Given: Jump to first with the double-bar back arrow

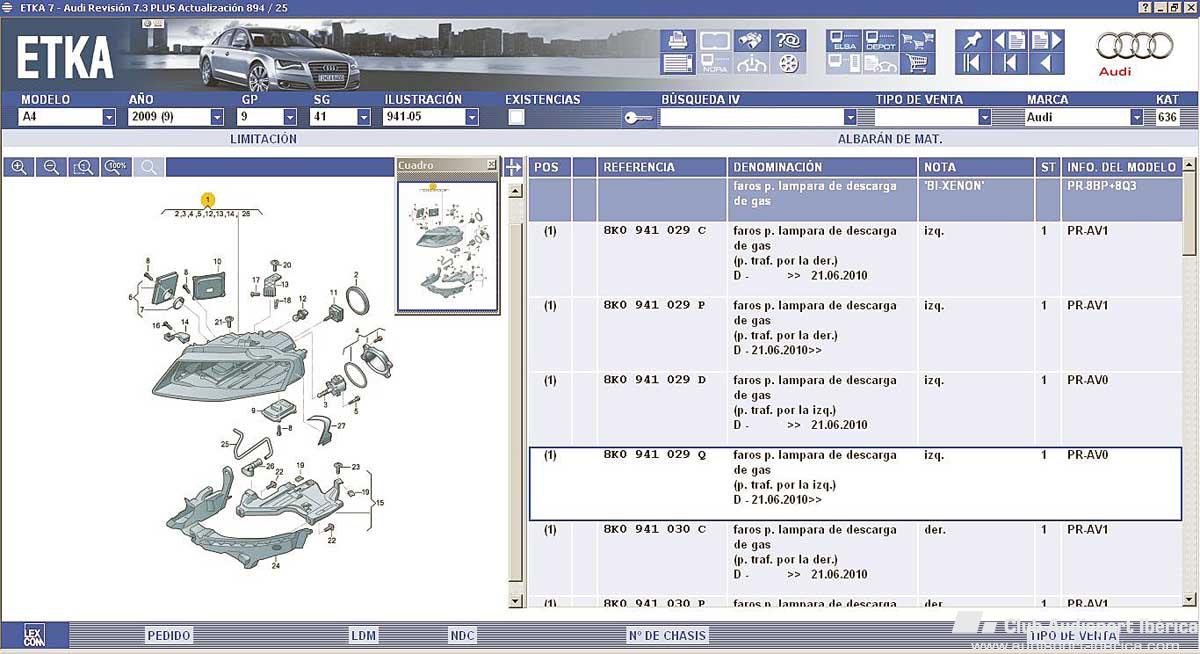Looking at the screenshot, I should pos(972,65).
